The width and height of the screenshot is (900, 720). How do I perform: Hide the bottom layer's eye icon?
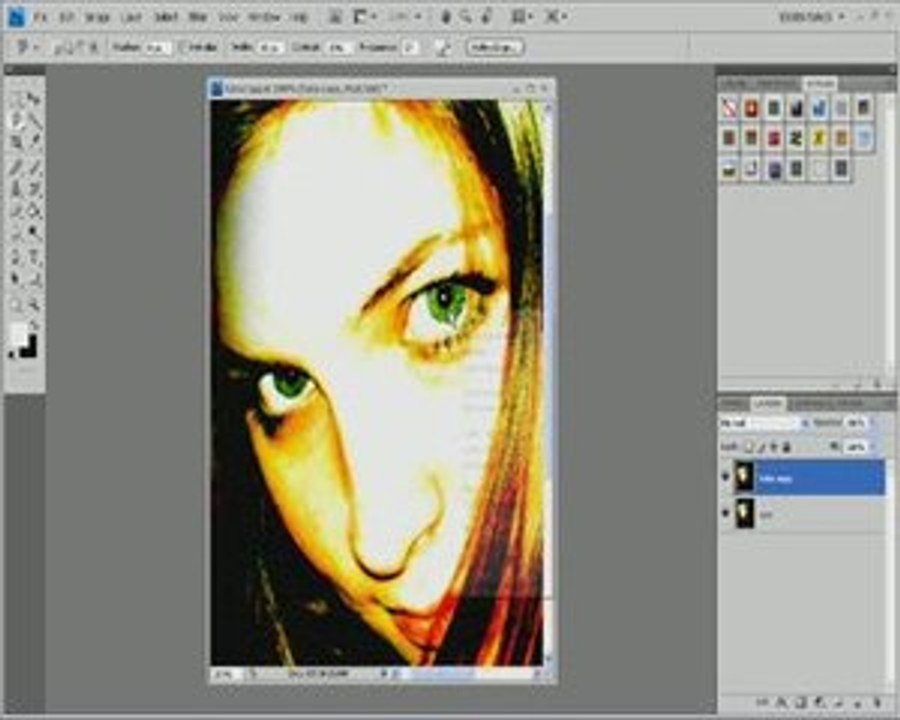(726, 513)
